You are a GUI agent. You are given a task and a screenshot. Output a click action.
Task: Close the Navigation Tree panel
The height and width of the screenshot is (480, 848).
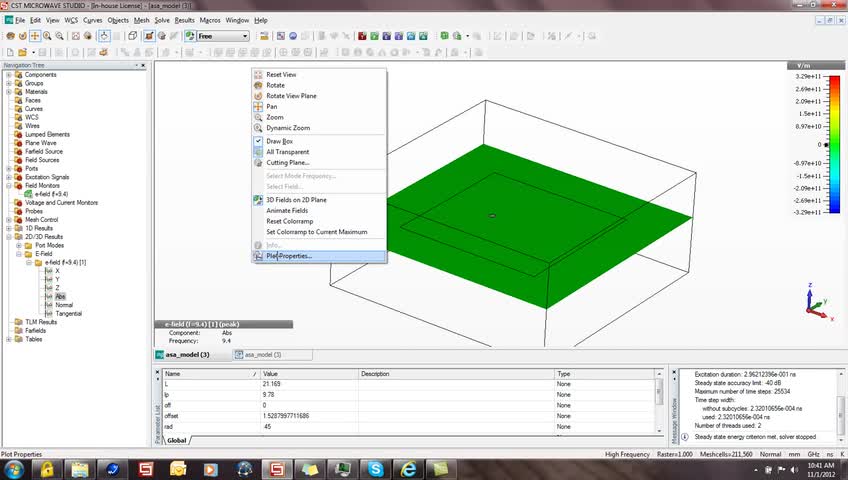[143, 65]
